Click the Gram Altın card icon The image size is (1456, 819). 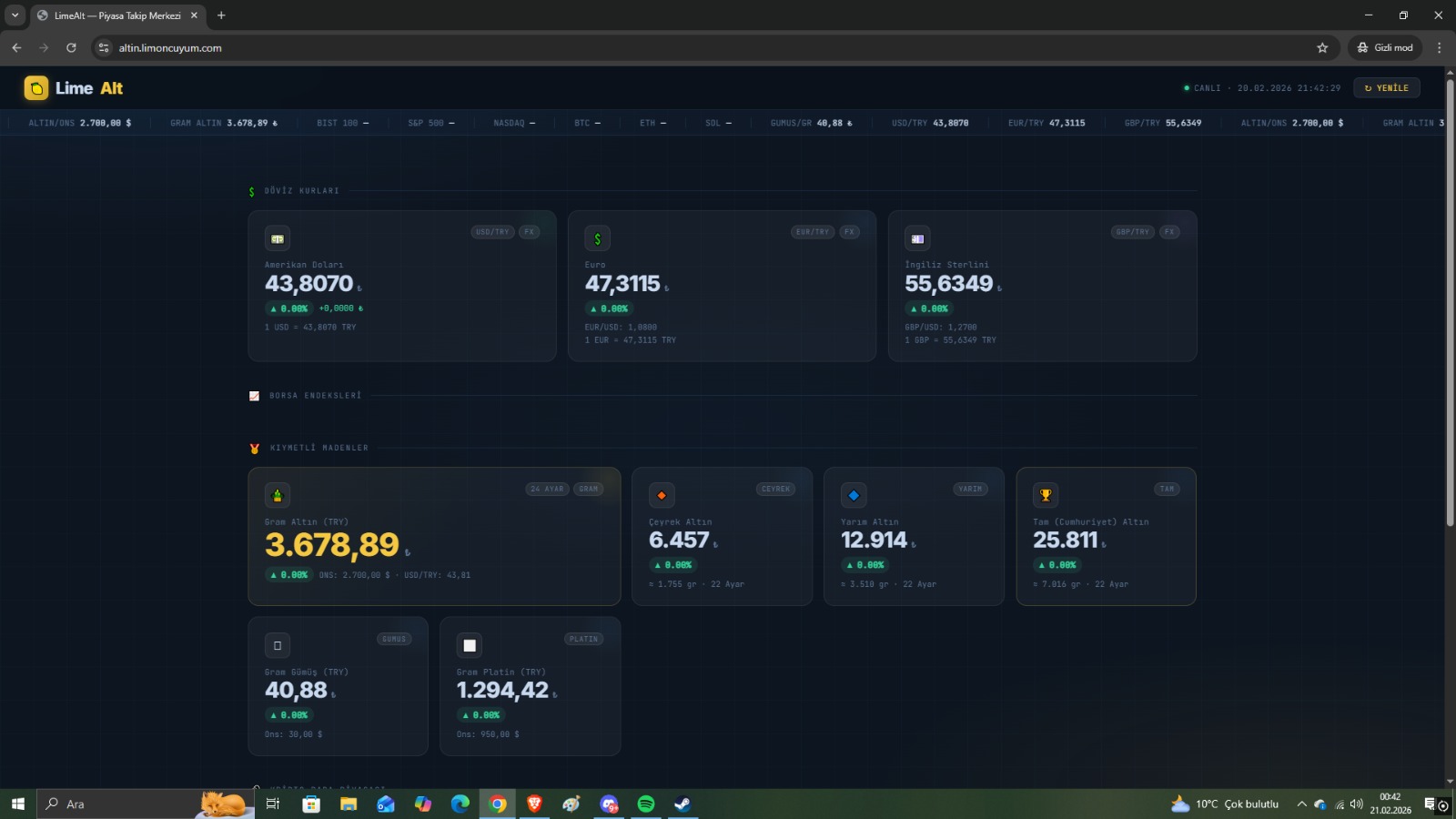pos(278,495)
